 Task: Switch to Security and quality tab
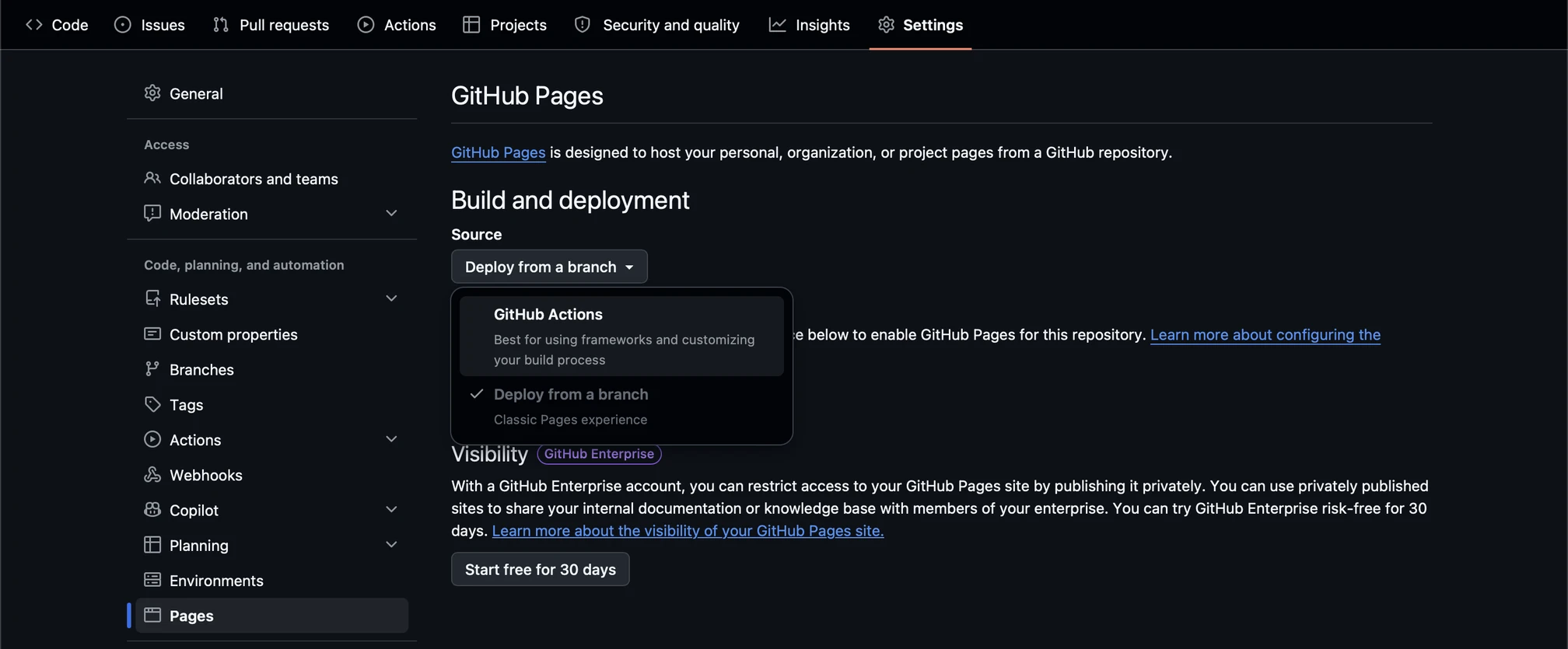pos(657,25)
